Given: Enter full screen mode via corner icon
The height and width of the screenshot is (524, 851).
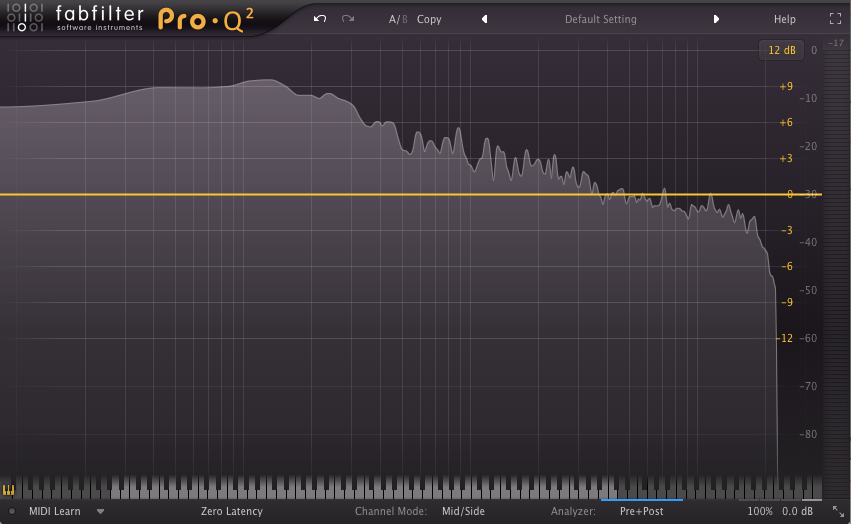Looking at the screenshot, I should [835, 18].
